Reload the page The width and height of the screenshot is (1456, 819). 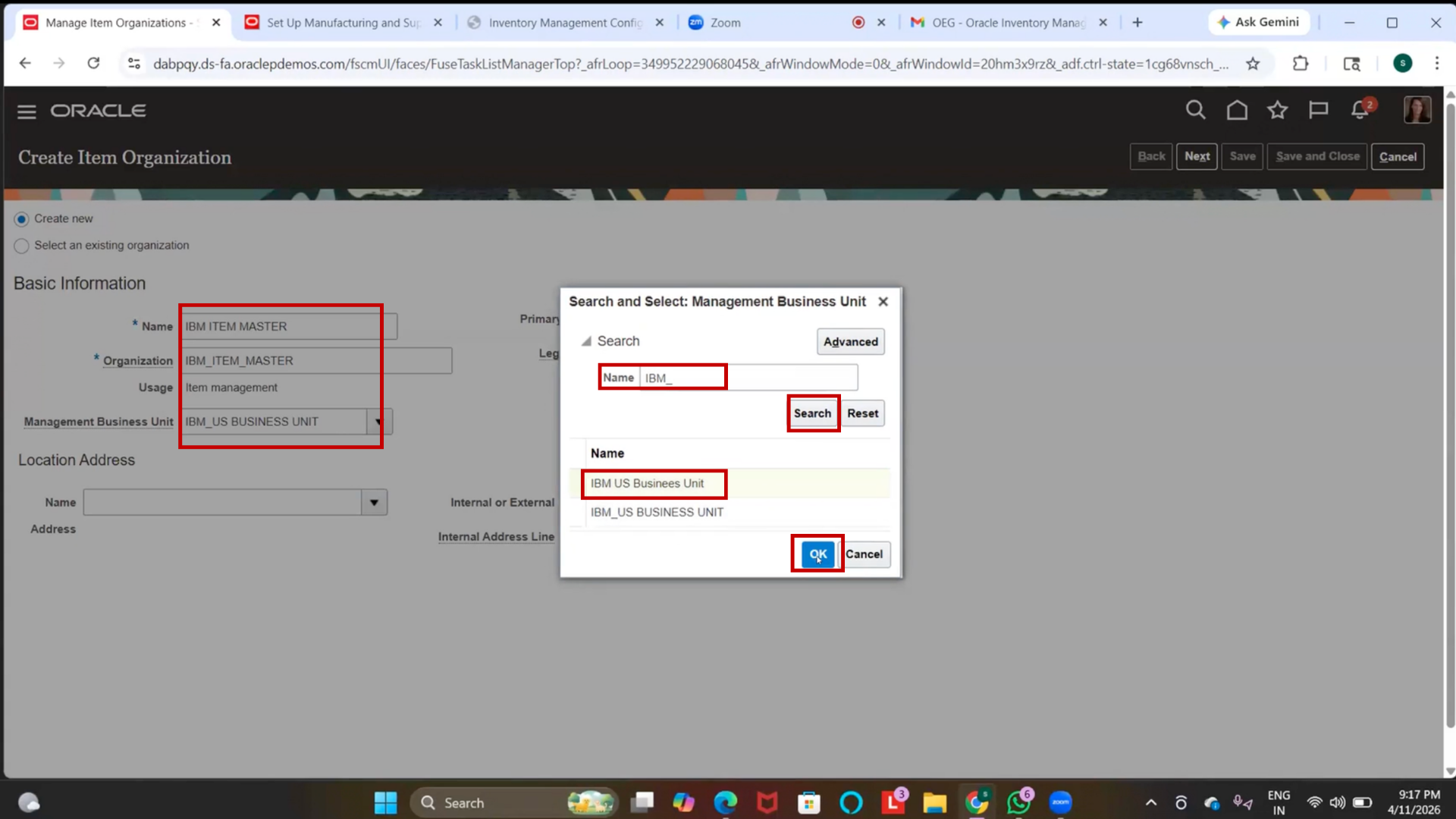click(x=93, y=64)
